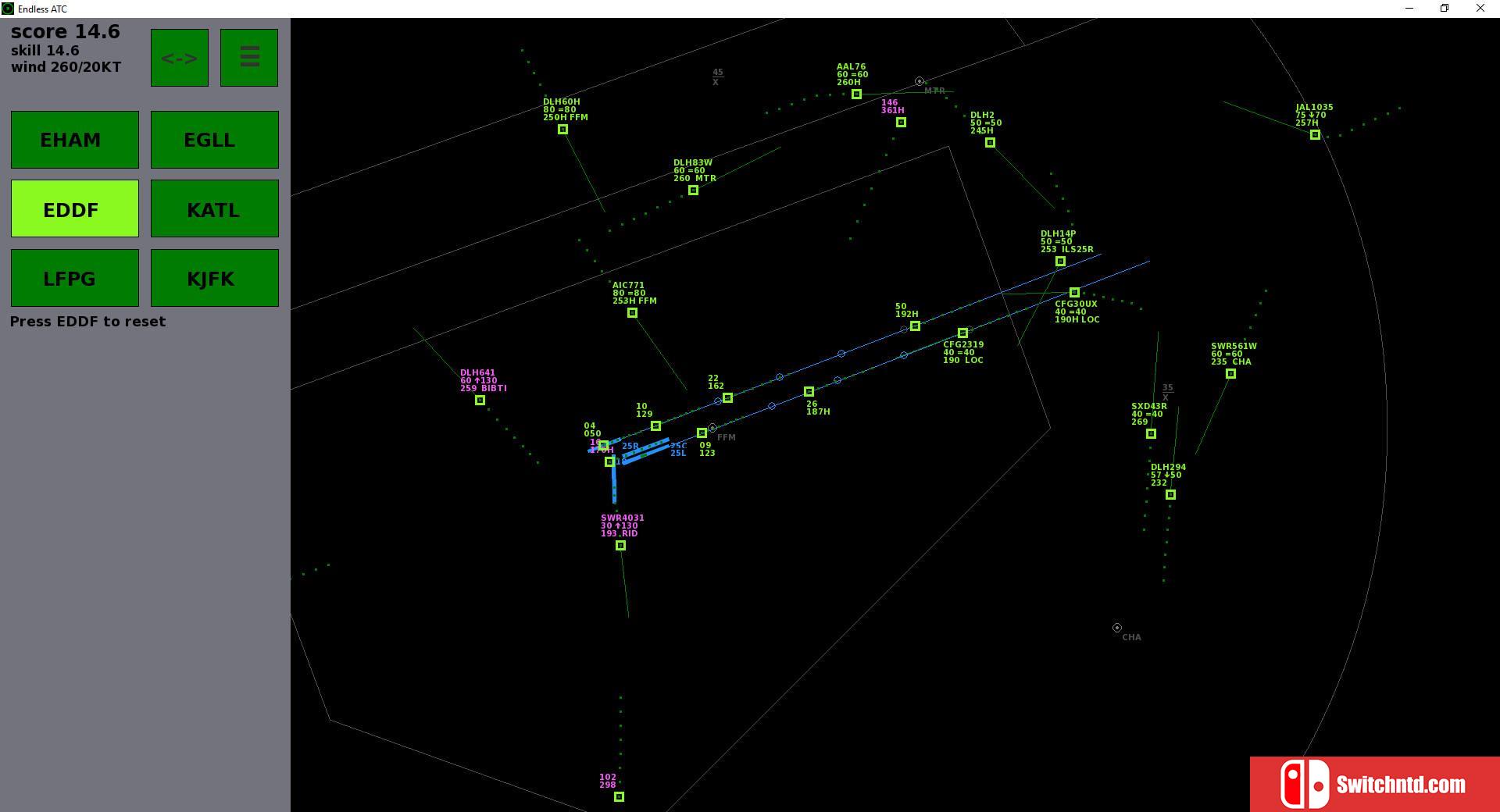This screenshot has width=1500, height=812.
Task: Click EDDF to reset the airport
Action: pos(75,208)
